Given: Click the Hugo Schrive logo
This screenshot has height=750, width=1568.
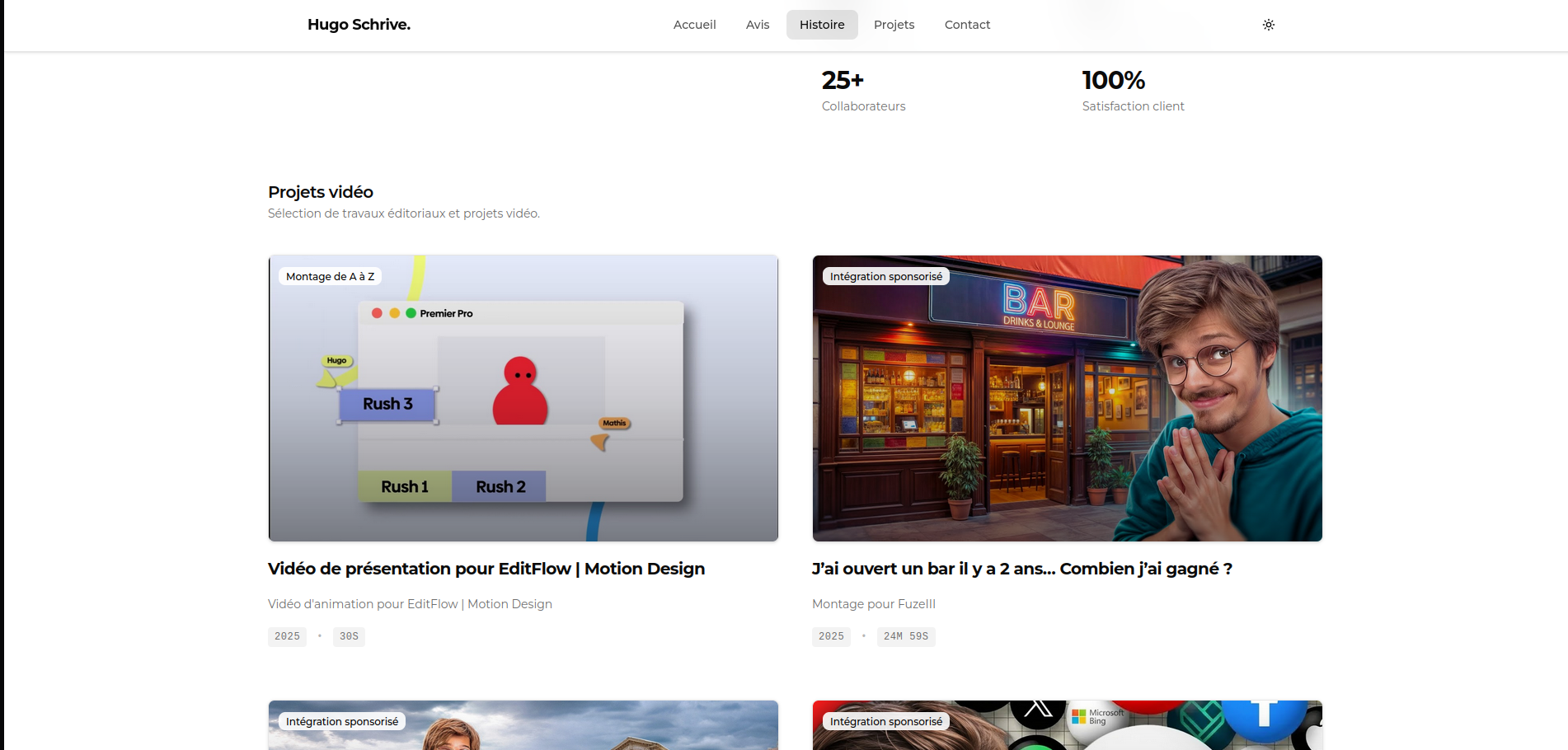Looking at the screenshot, I should pos(359,25).
